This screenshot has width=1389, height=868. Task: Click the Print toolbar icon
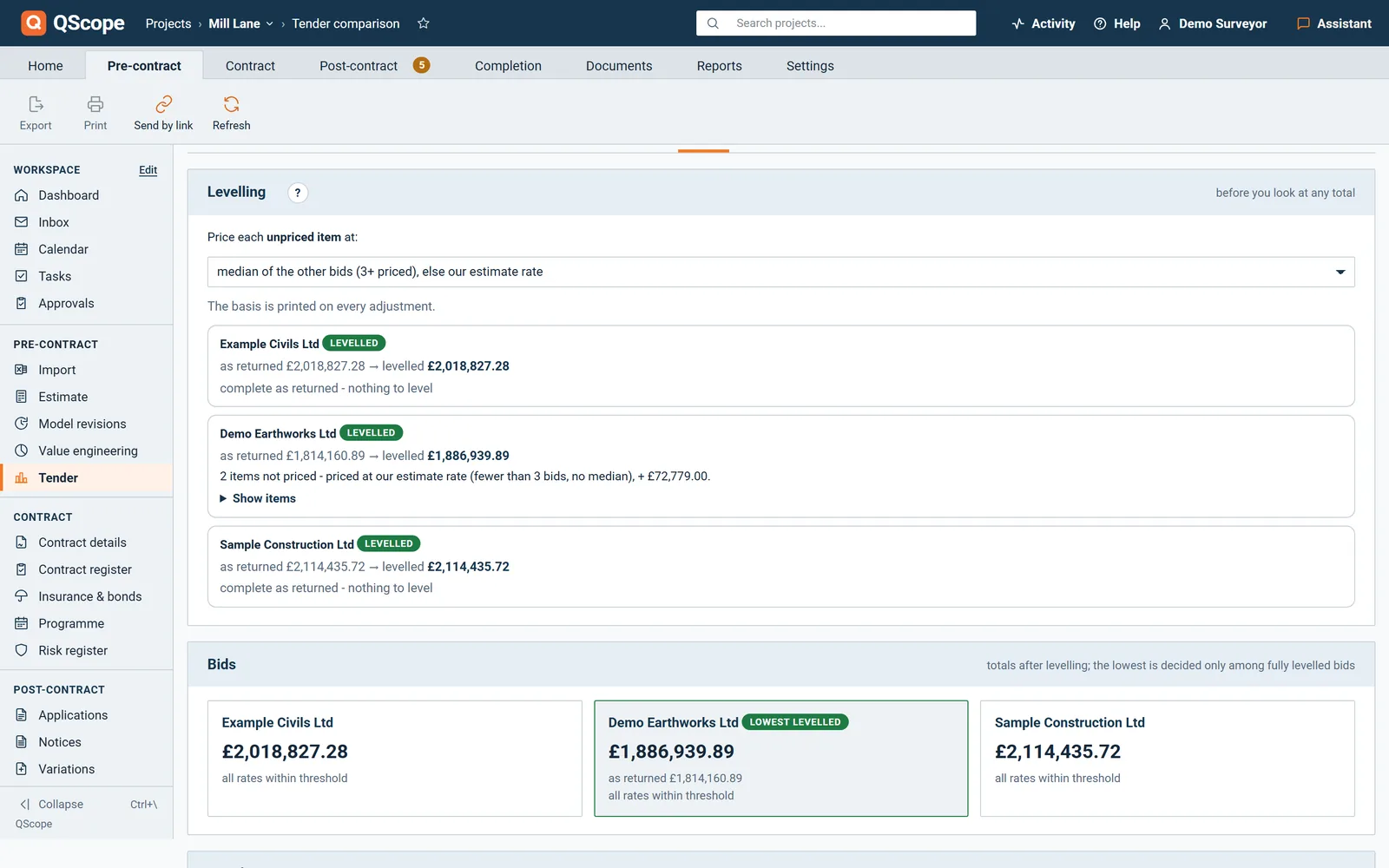pos(95,114)
